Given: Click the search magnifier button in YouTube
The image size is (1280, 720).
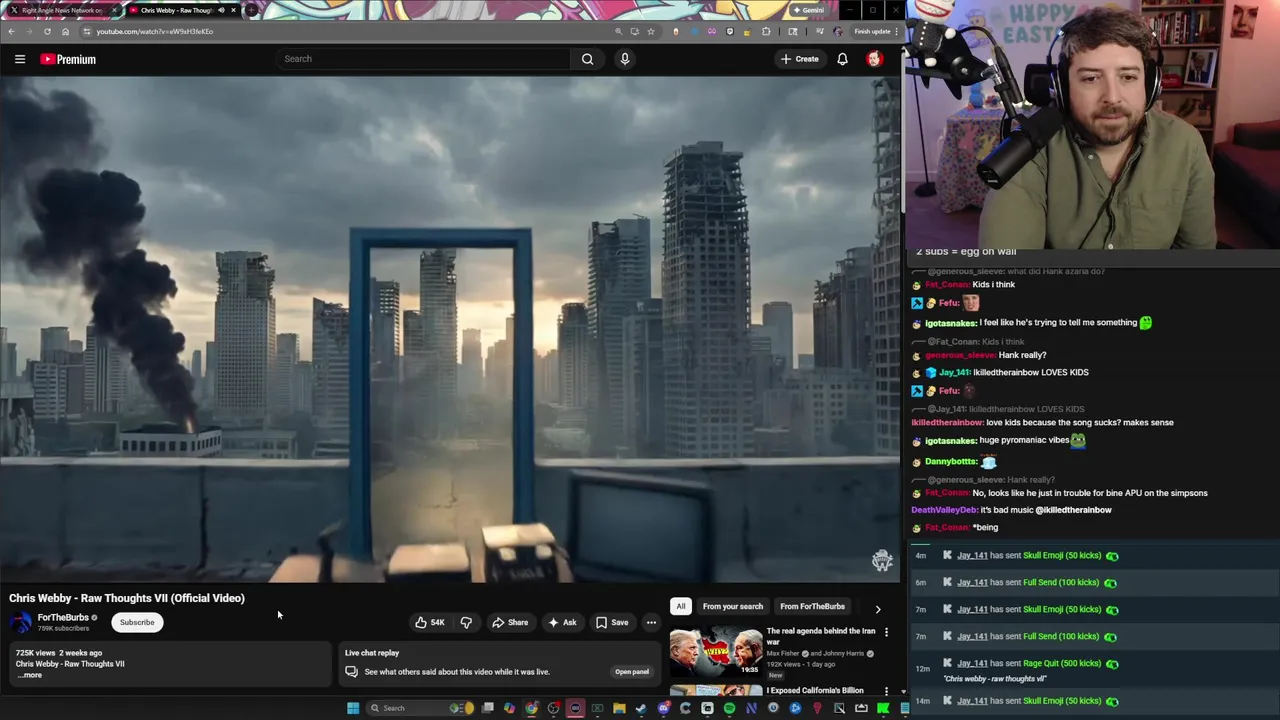Looking at the screenshot, I should (x=587, y=59).
